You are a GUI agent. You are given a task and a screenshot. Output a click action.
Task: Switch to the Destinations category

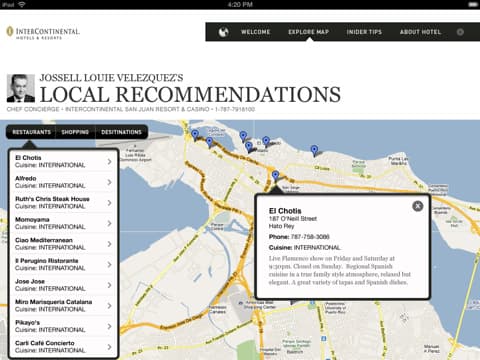point(121,132)
